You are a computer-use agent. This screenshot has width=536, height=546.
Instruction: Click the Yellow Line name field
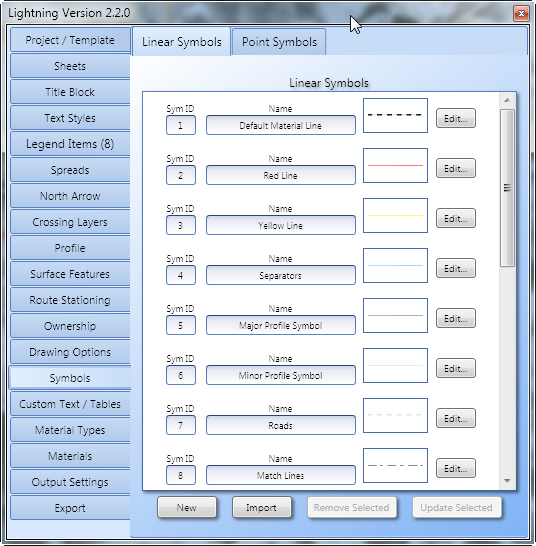tap(281, 225)
